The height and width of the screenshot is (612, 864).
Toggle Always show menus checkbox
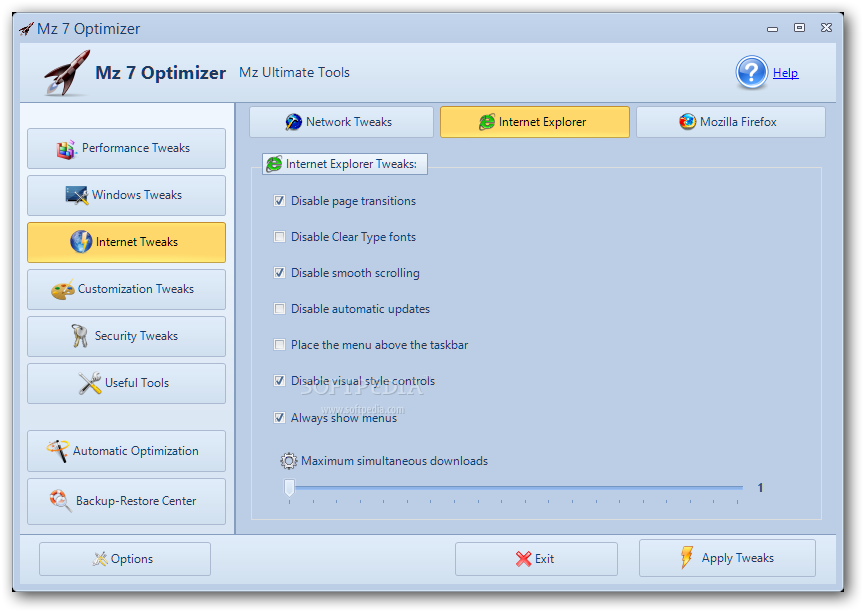click(280, 418)
